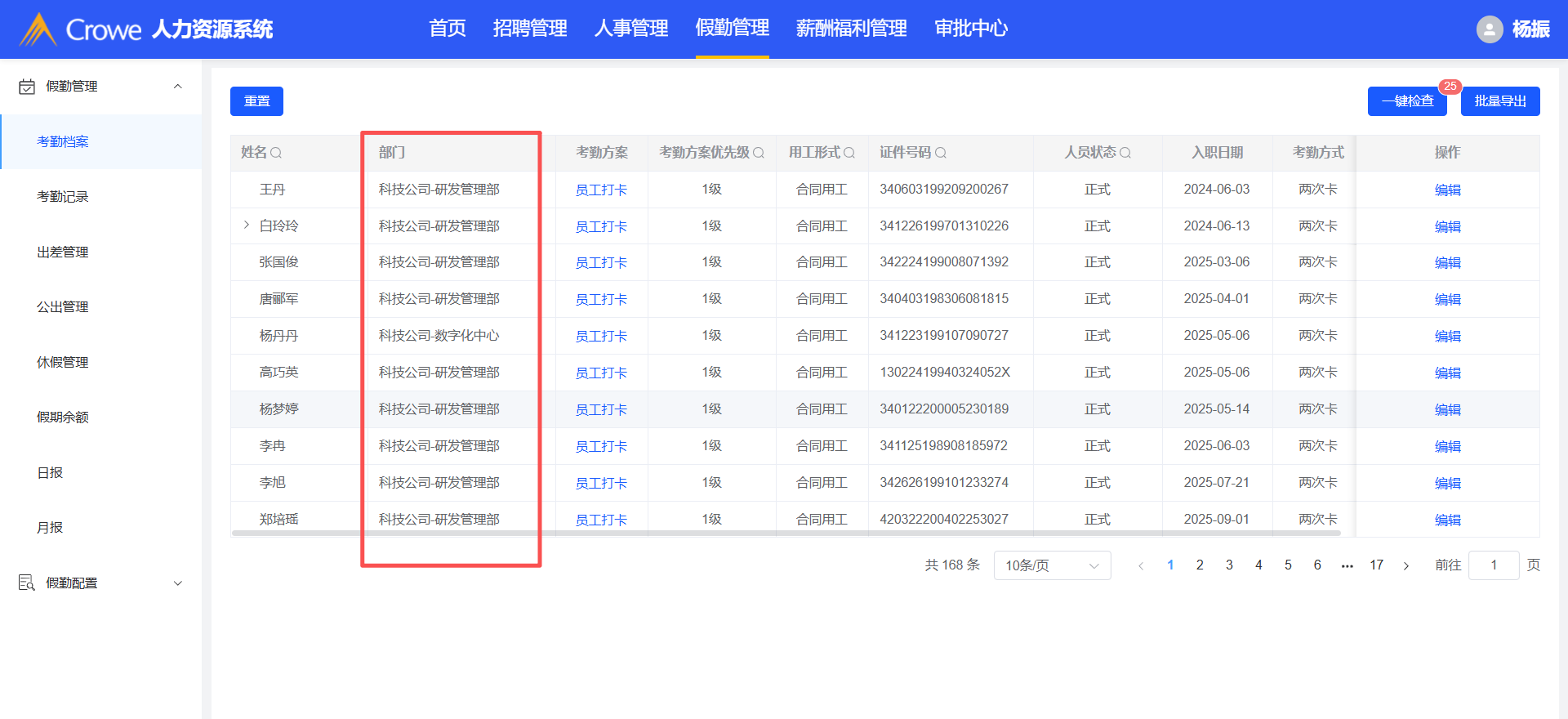Open the 审批中心 top menu
Screen dimensions: 1568x719
pos(971,29)
